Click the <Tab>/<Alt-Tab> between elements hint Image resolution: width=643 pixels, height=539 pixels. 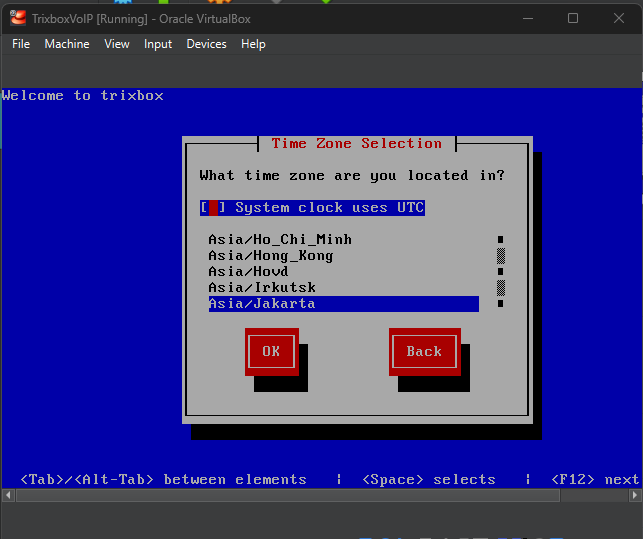pos(164,479)
